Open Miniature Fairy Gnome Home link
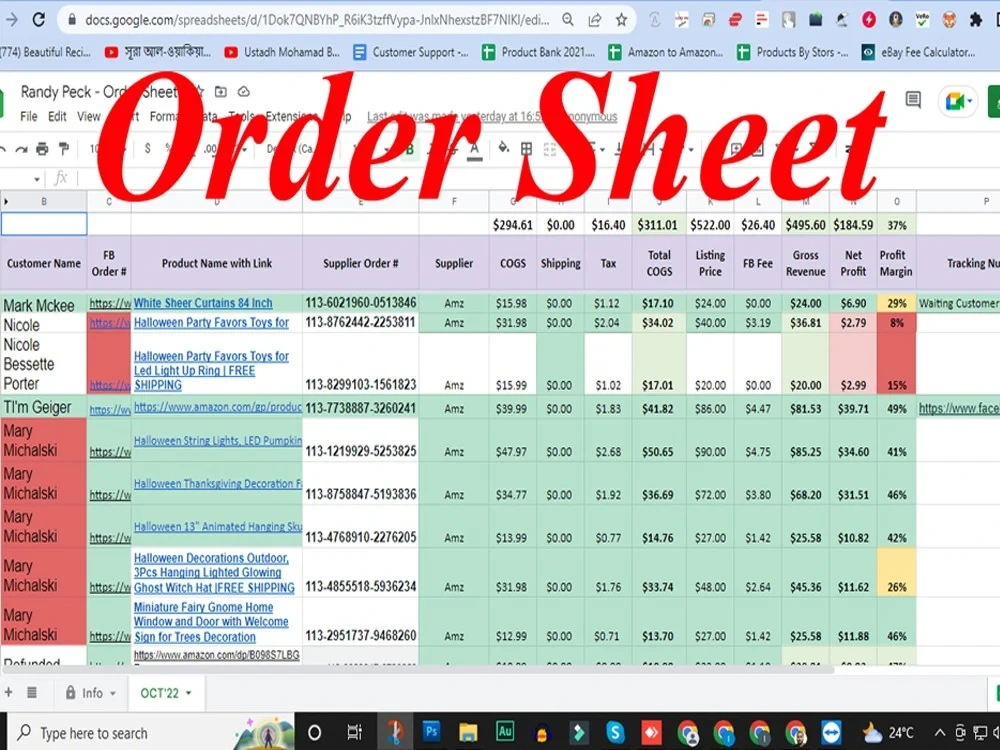The height and width of the screenshot is (750, 1000). tap(211, 622)
